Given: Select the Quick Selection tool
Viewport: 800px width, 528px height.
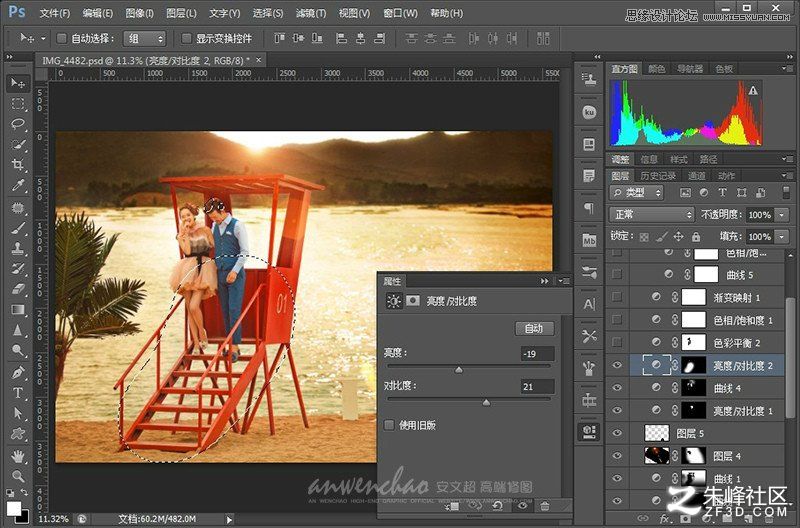Looking at the screenshot, I should [x=18, y=144].
